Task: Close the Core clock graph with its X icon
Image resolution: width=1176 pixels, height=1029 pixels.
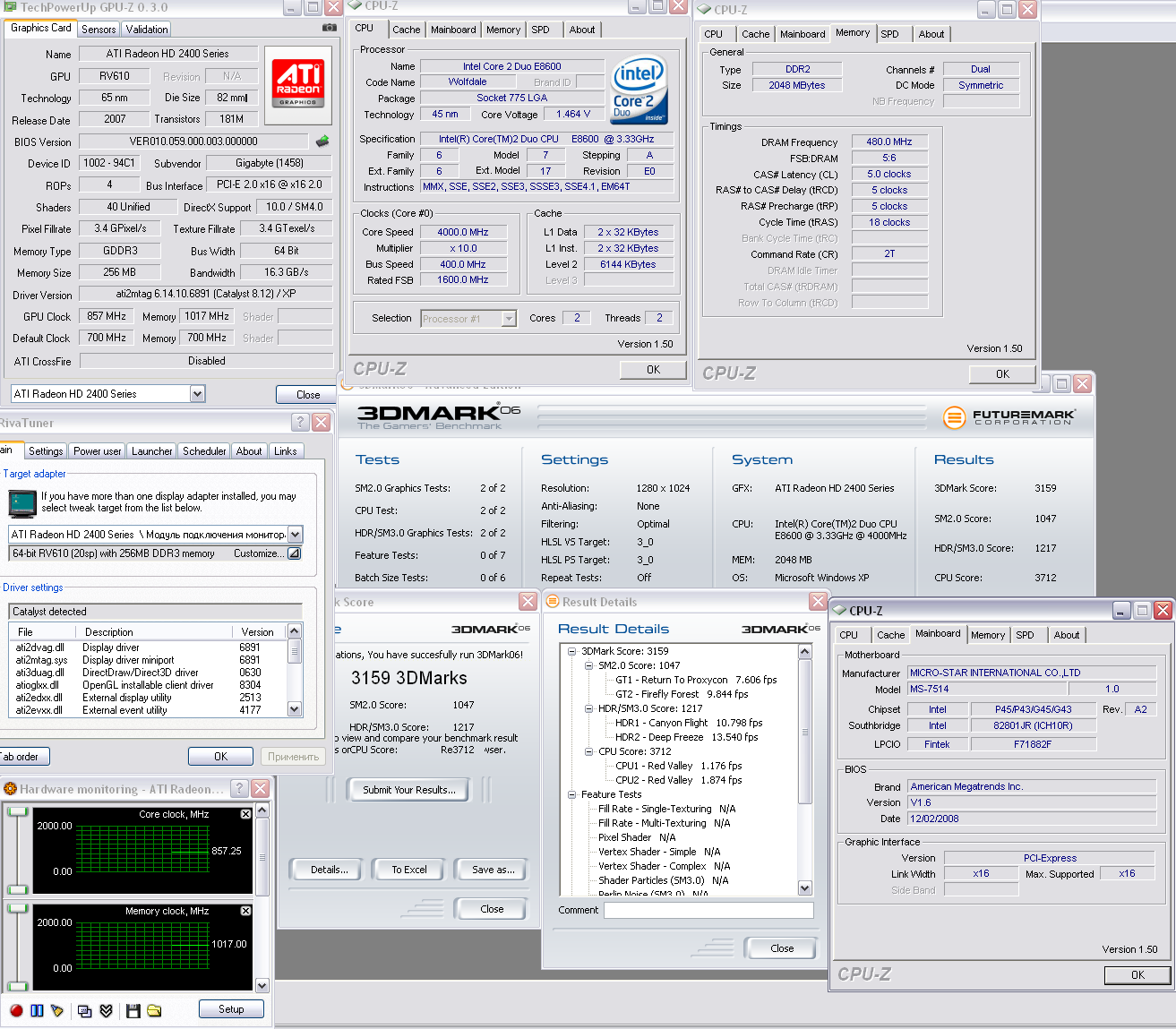Action: (x=245, y=814)
